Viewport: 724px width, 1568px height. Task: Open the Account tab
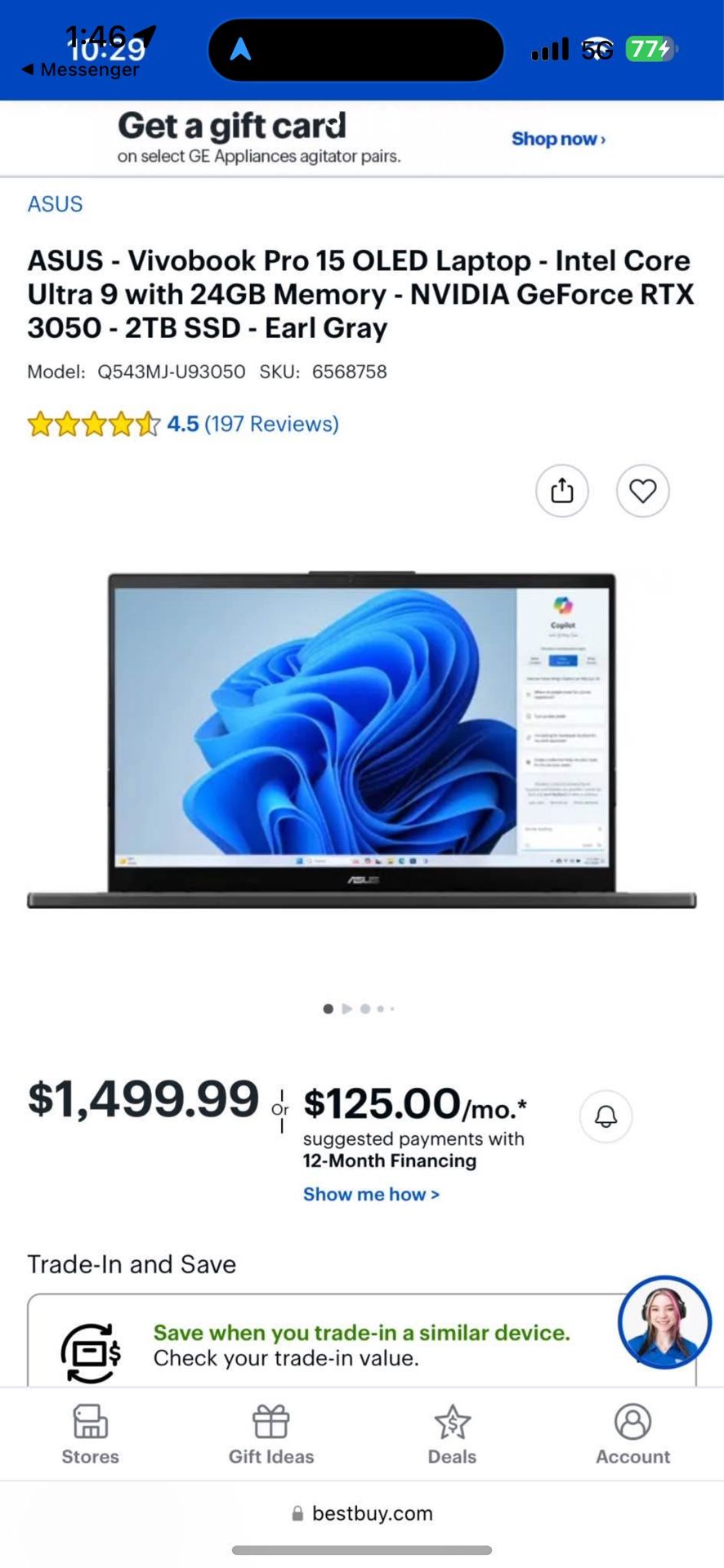click(632, 1435)
